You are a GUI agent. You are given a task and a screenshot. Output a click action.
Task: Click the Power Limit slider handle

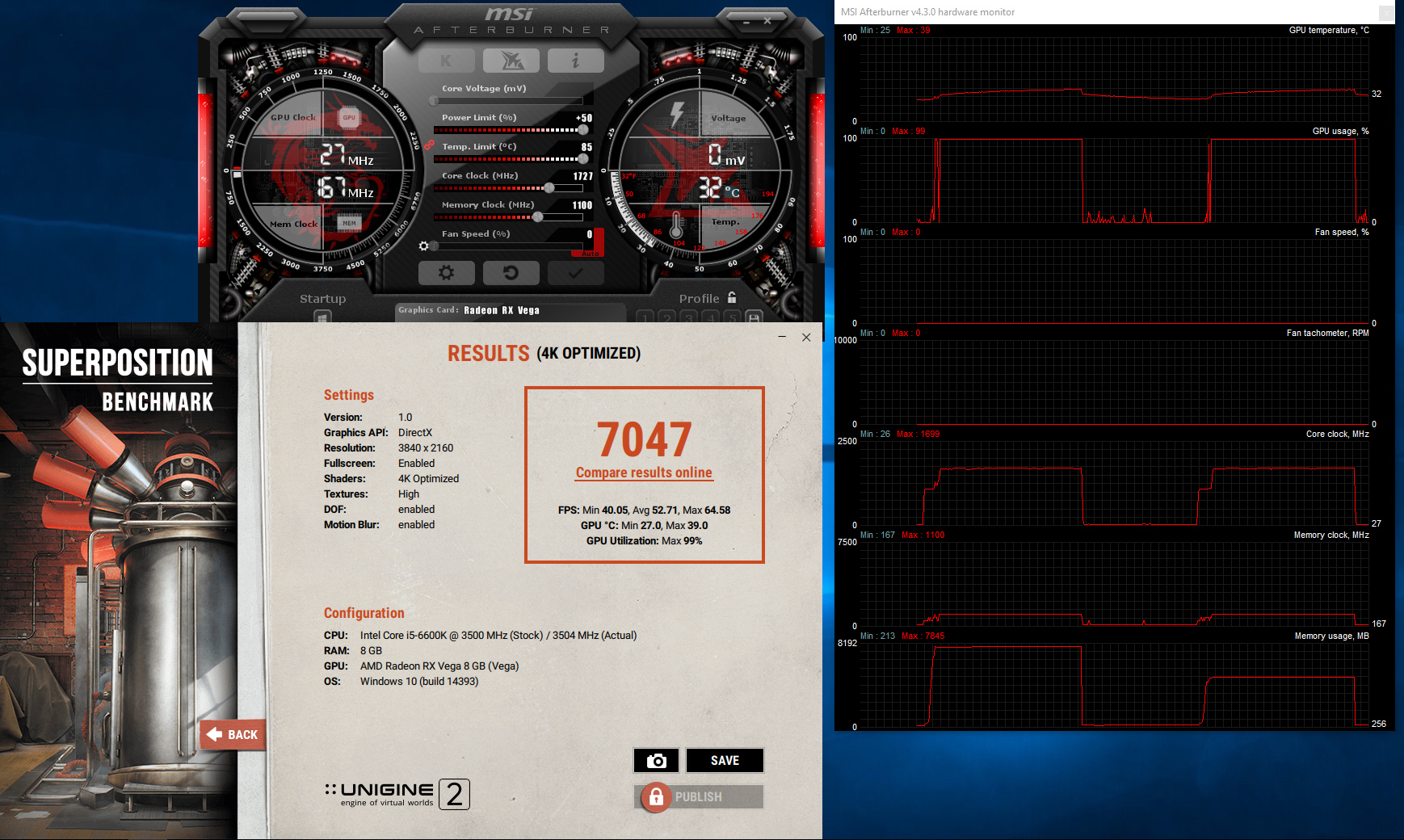[583, 130]
